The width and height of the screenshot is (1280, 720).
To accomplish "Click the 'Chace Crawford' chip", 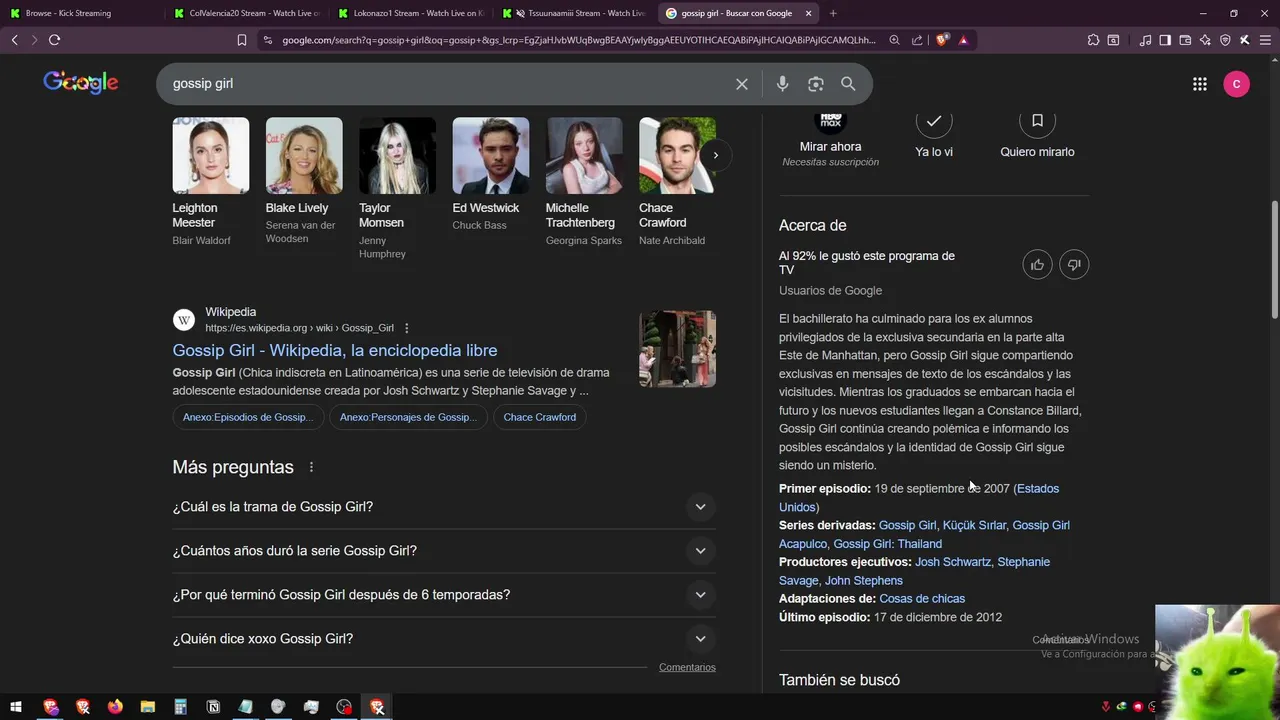I will point(539,417).
